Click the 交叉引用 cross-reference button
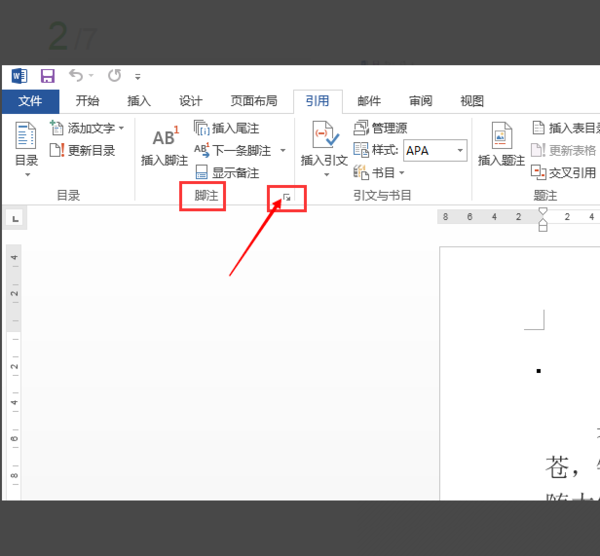This screenshot has height=556, width=600. click(563, 173)
